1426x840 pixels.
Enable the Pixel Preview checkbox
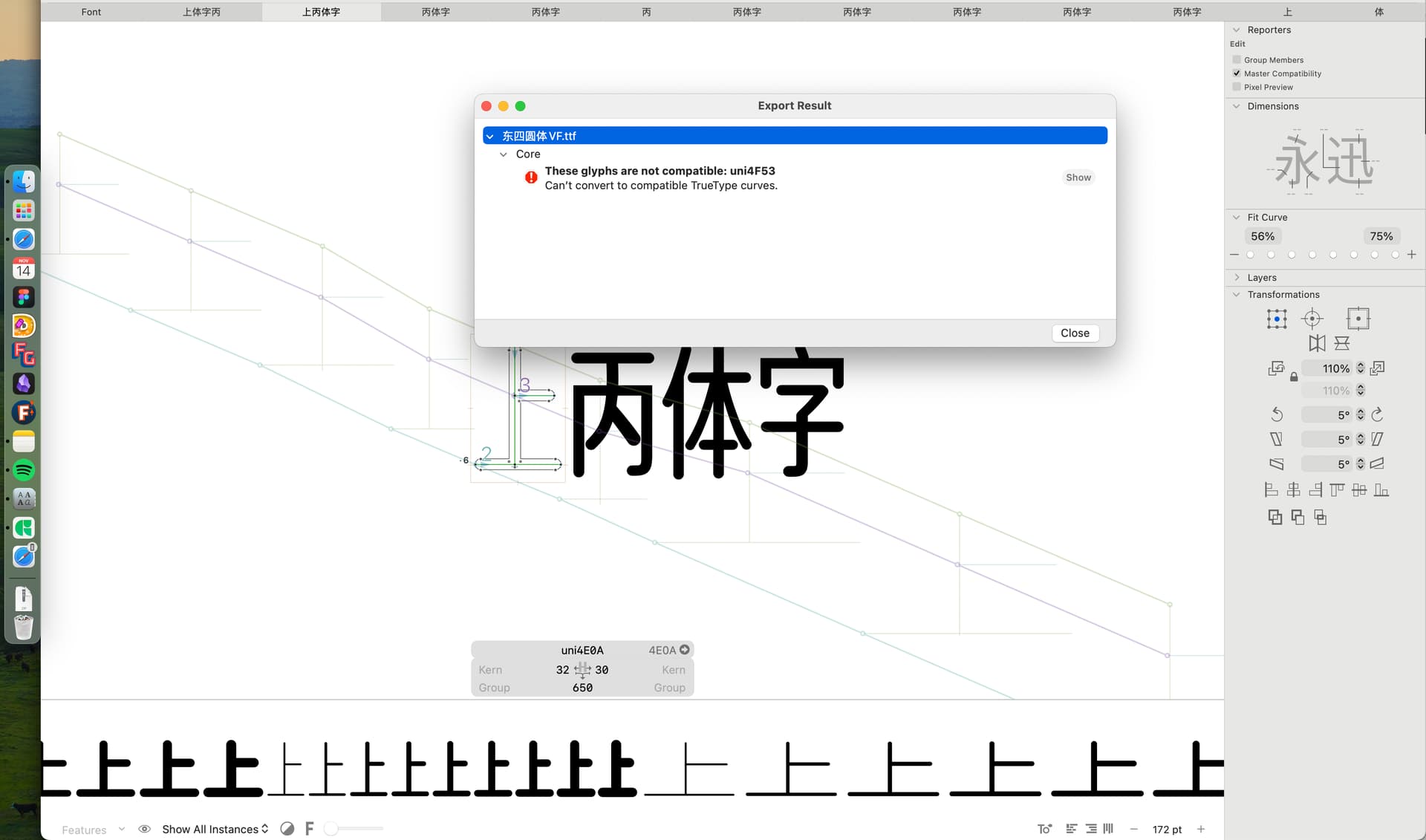coord(1237,87)
